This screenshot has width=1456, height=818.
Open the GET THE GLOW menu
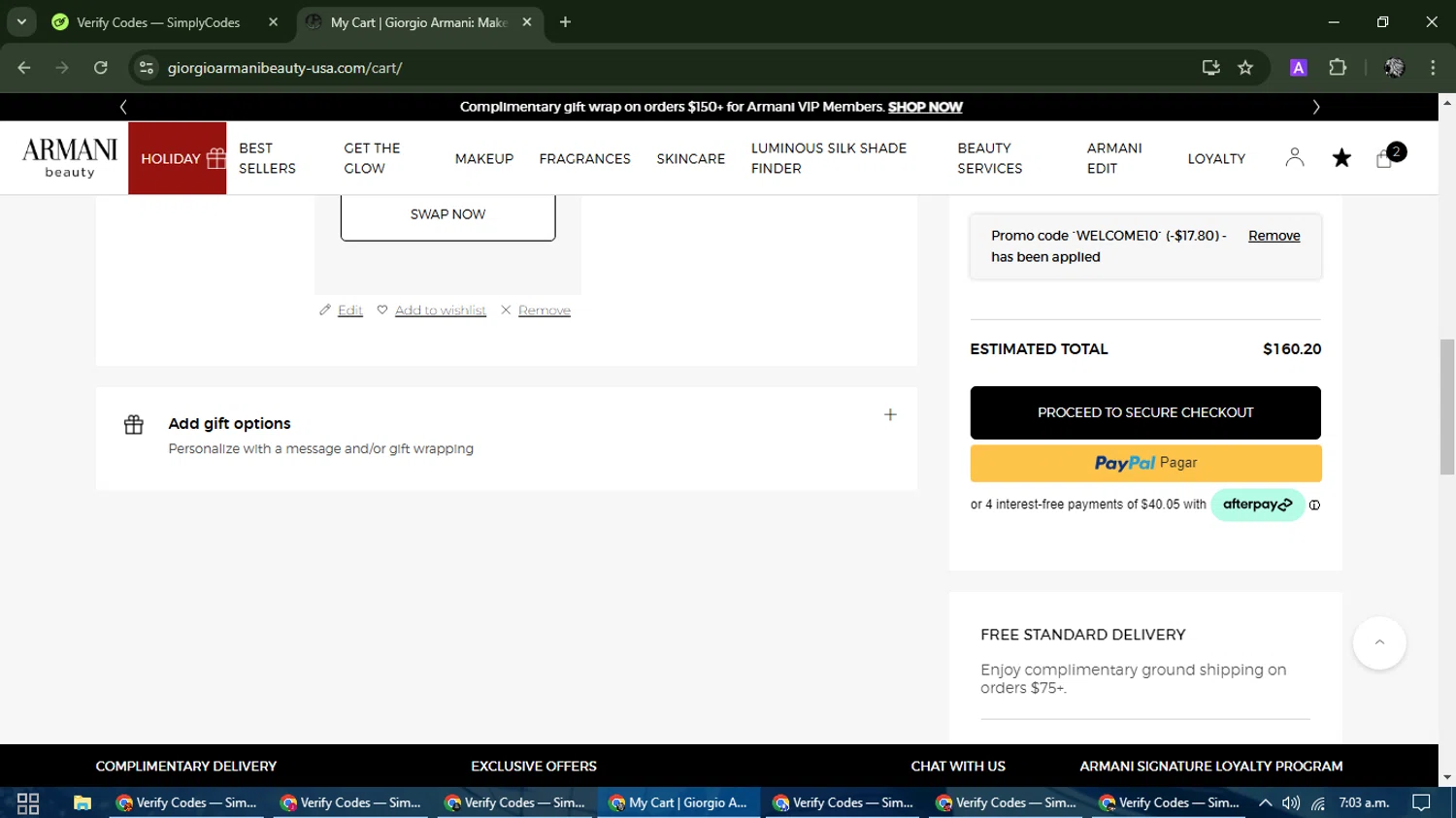(x=372, y=158)
